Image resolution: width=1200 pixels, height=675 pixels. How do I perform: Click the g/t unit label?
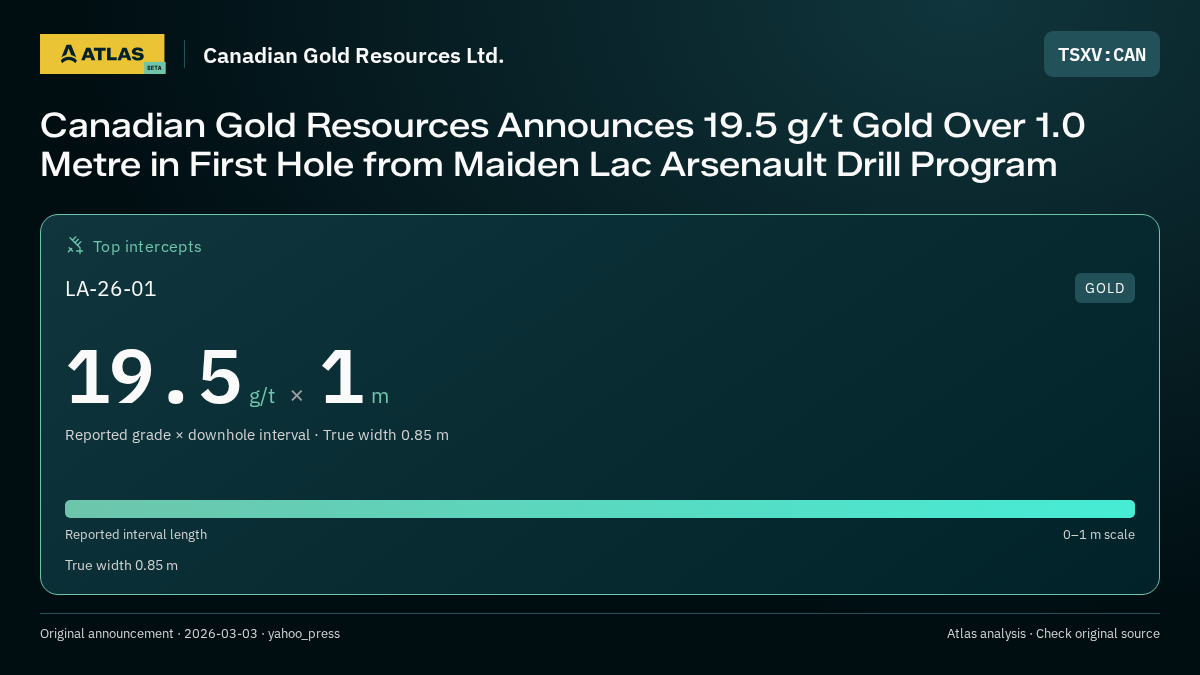(262, 396)
